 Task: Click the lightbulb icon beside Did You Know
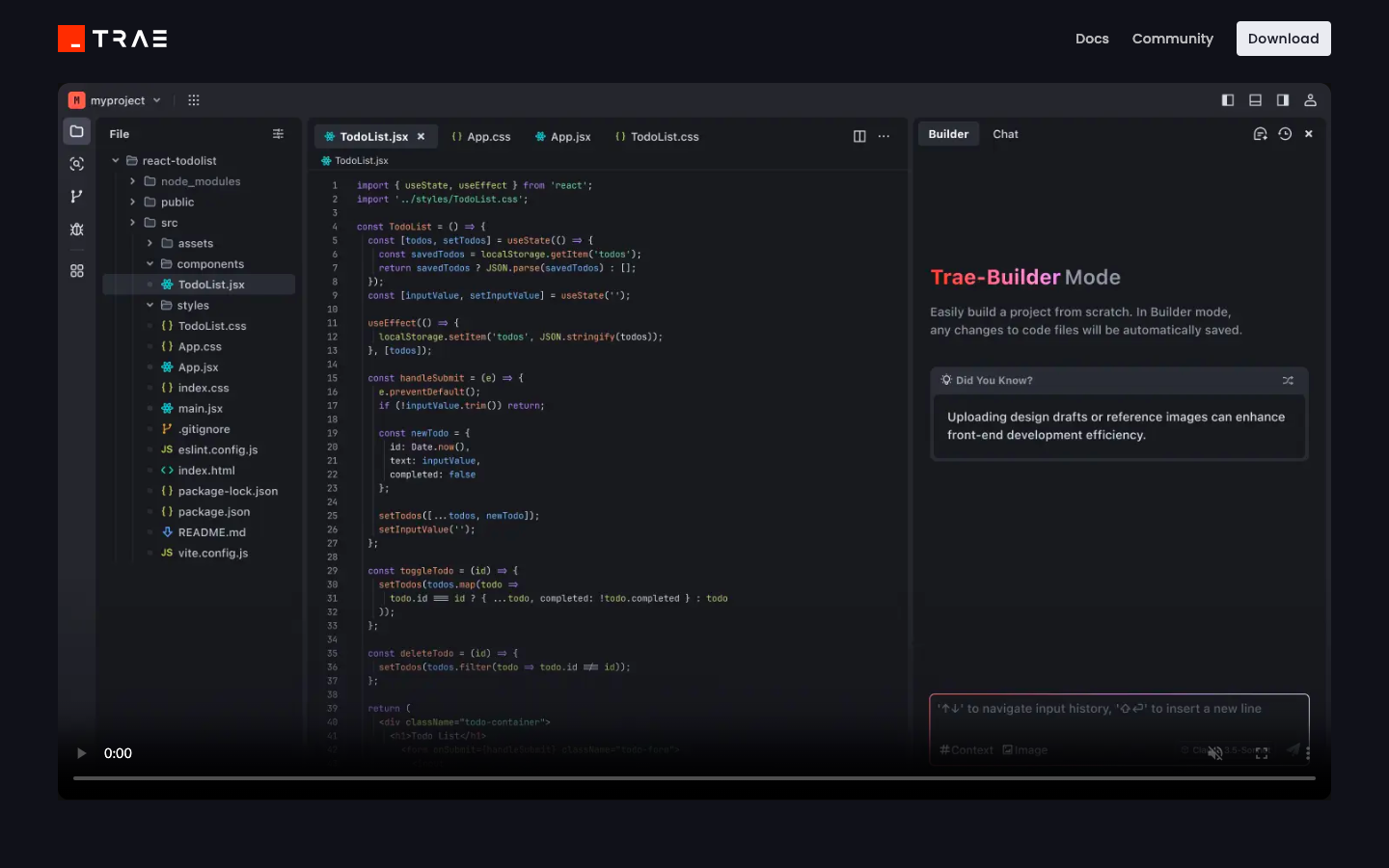point(946,380)
